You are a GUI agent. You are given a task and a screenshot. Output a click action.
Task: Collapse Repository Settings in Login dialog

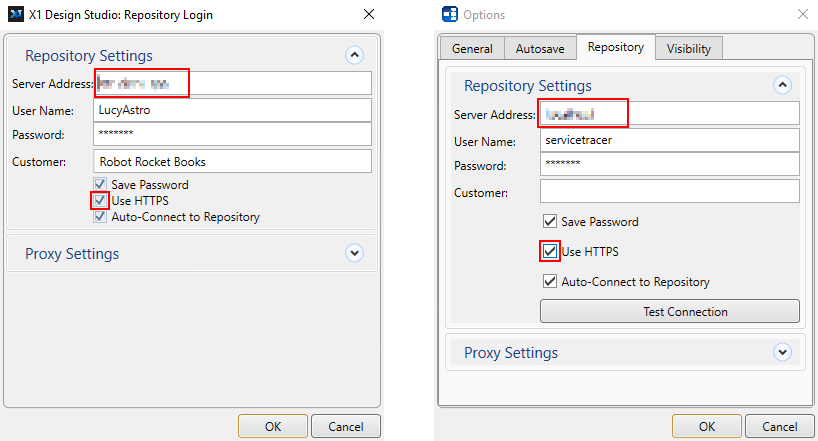[354, 56]
